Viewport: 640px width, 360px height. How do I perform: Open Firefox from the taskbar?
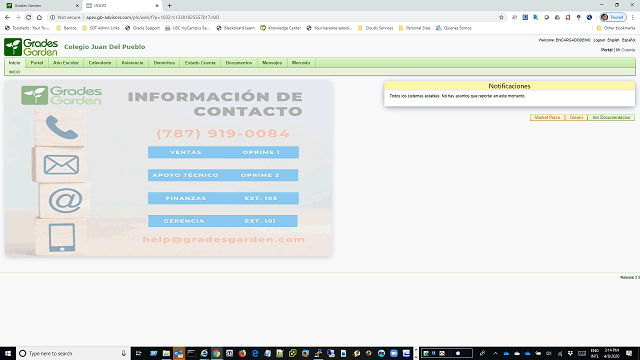click(x=242, y=353)
